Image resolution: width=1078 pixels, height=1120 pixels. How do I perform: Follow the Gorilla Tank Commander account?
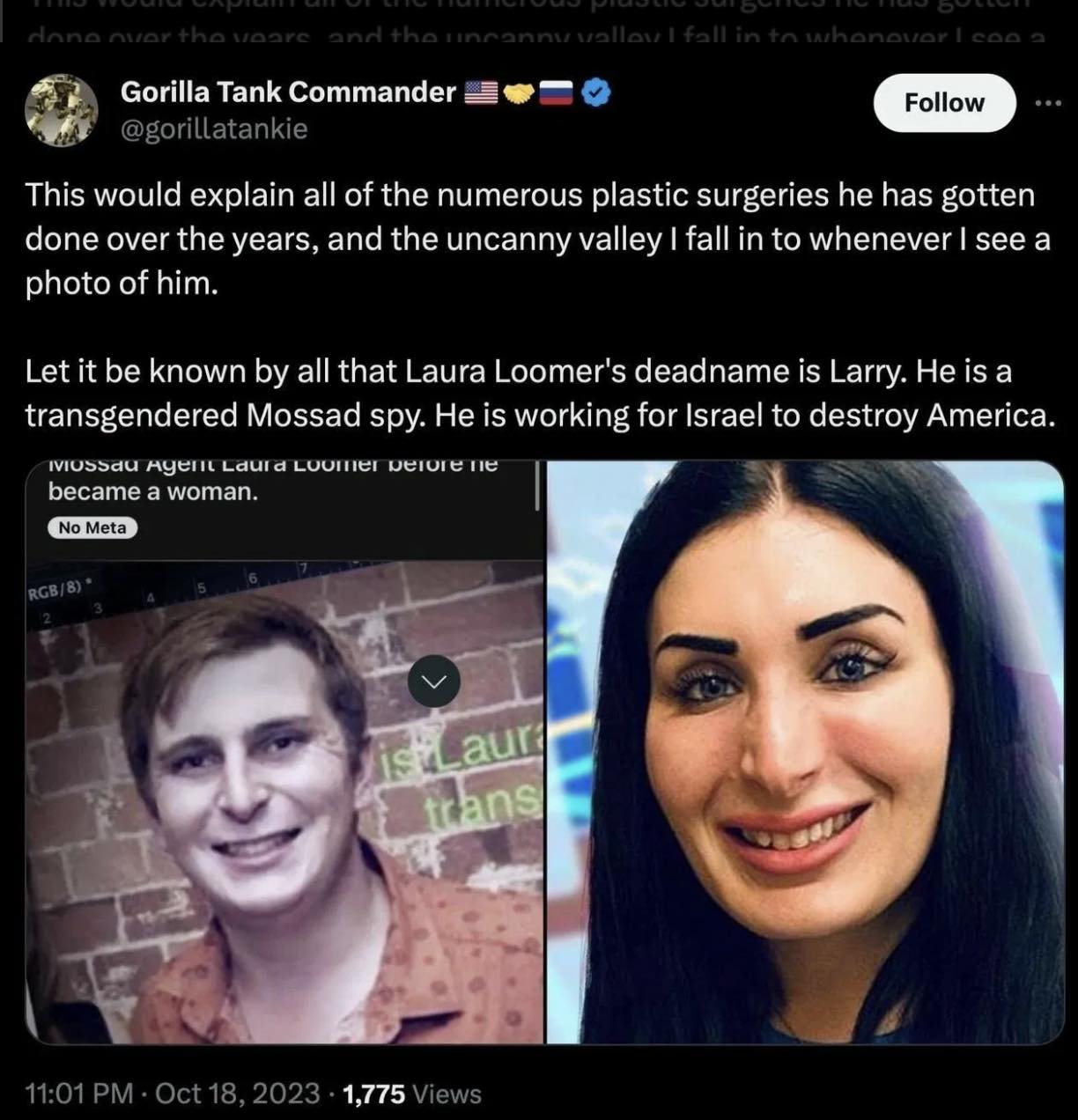944,103
